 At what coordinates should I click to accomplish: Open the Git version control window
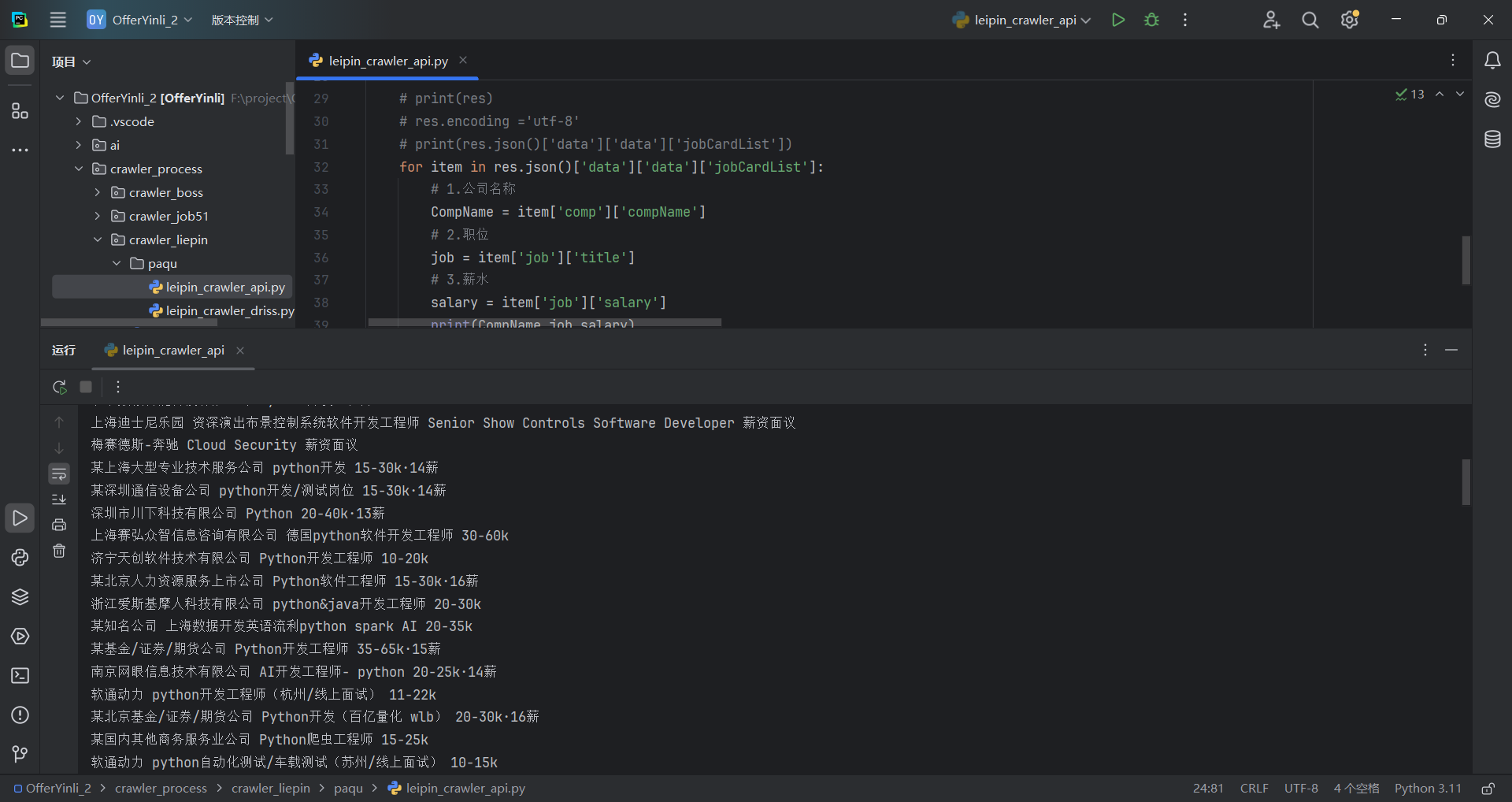click(x=20, y=755)
